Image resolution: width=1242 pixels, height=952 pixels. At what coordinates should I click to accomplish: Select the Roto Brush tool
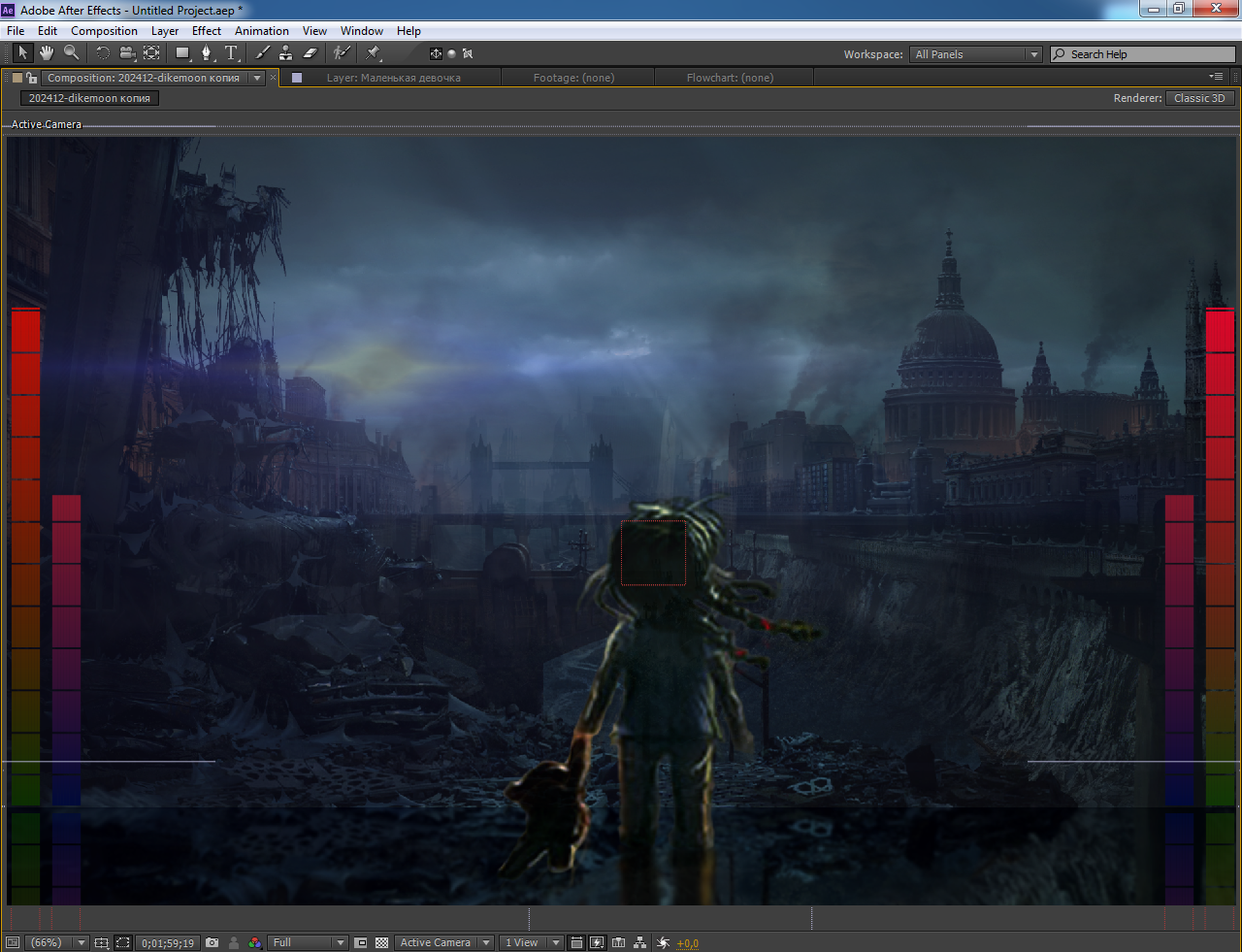342,53
